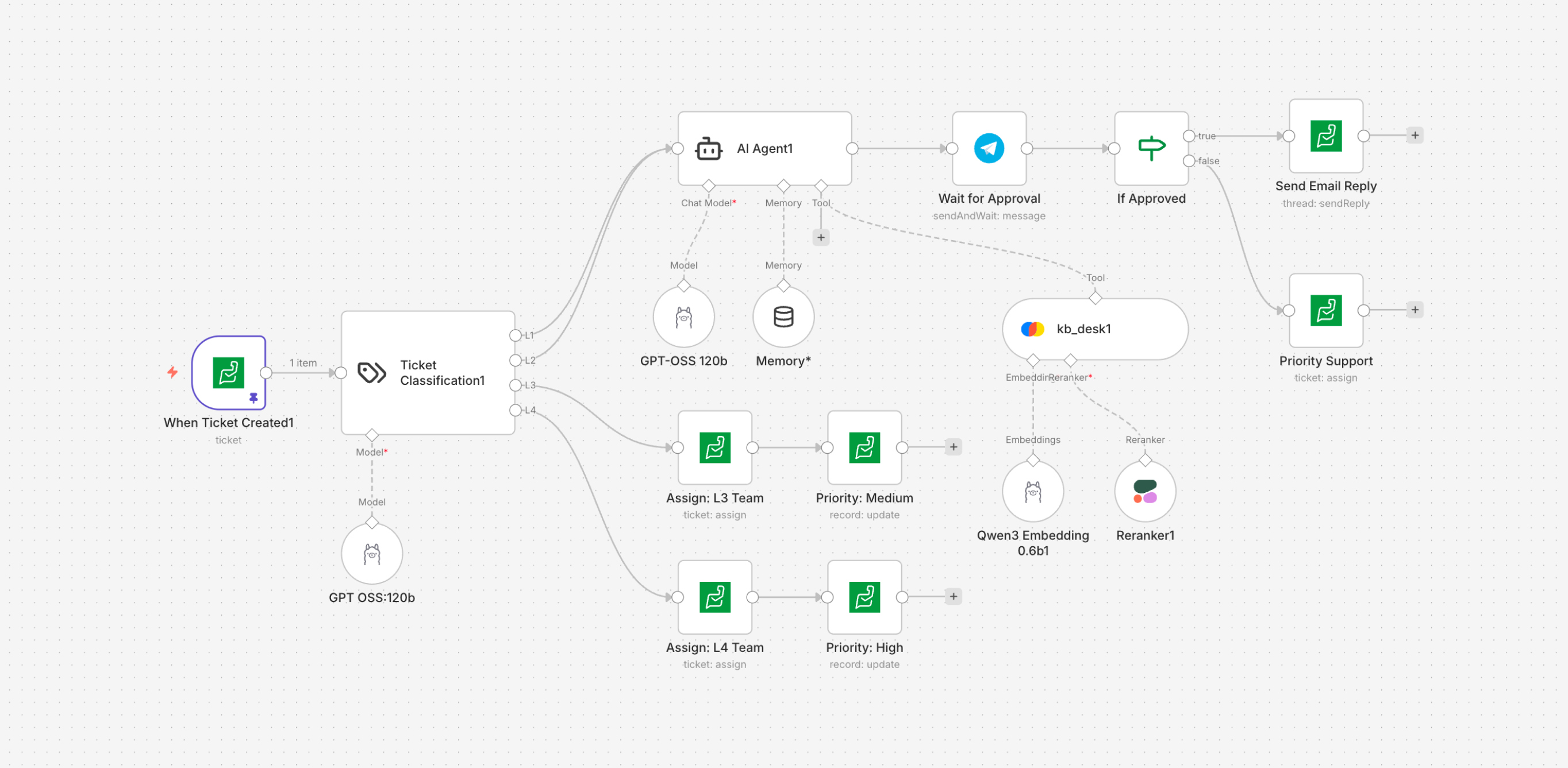Click the Tool diamond under kb_desk1
The image size is (1568, 768).
pyautogui.click(x=1095, y=298)
